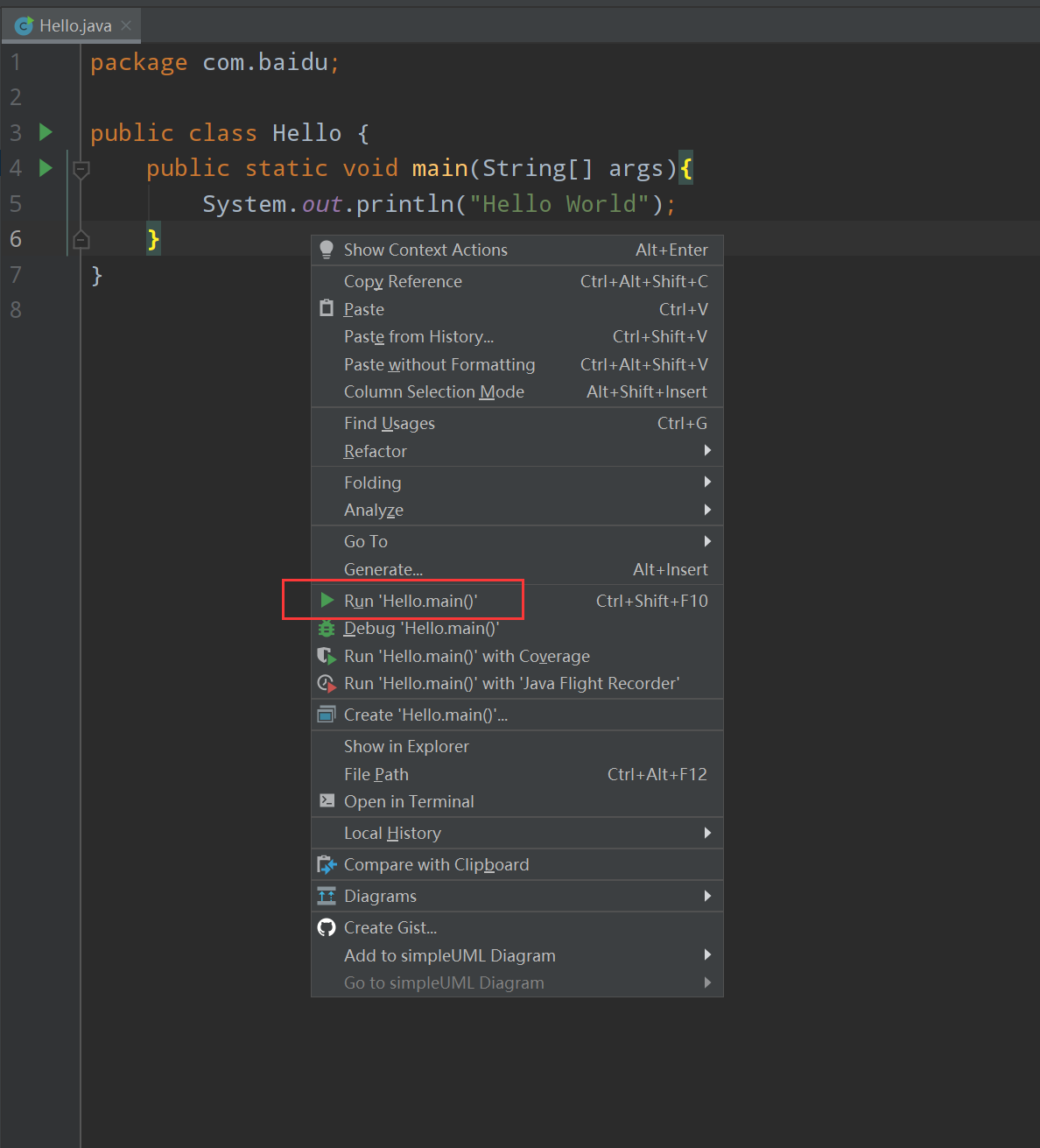Choose Paste without Formatting
The height and width of the screenshot is (1148, 1040).
516,364
